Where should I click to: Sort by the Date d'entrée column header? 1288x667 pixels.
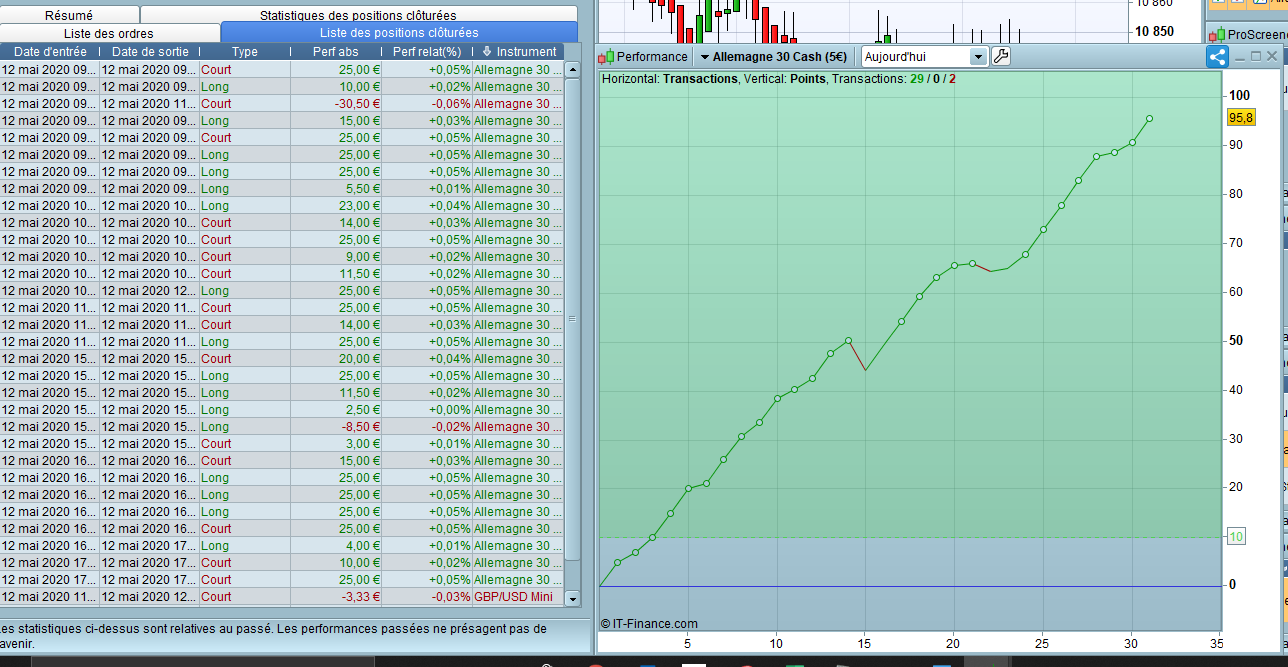[50, 52]
